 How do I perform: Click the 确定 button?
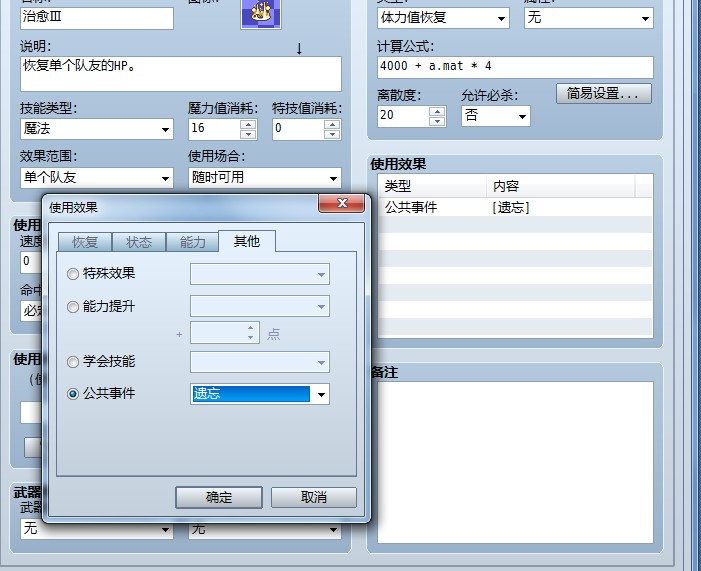tap(219, 497)
